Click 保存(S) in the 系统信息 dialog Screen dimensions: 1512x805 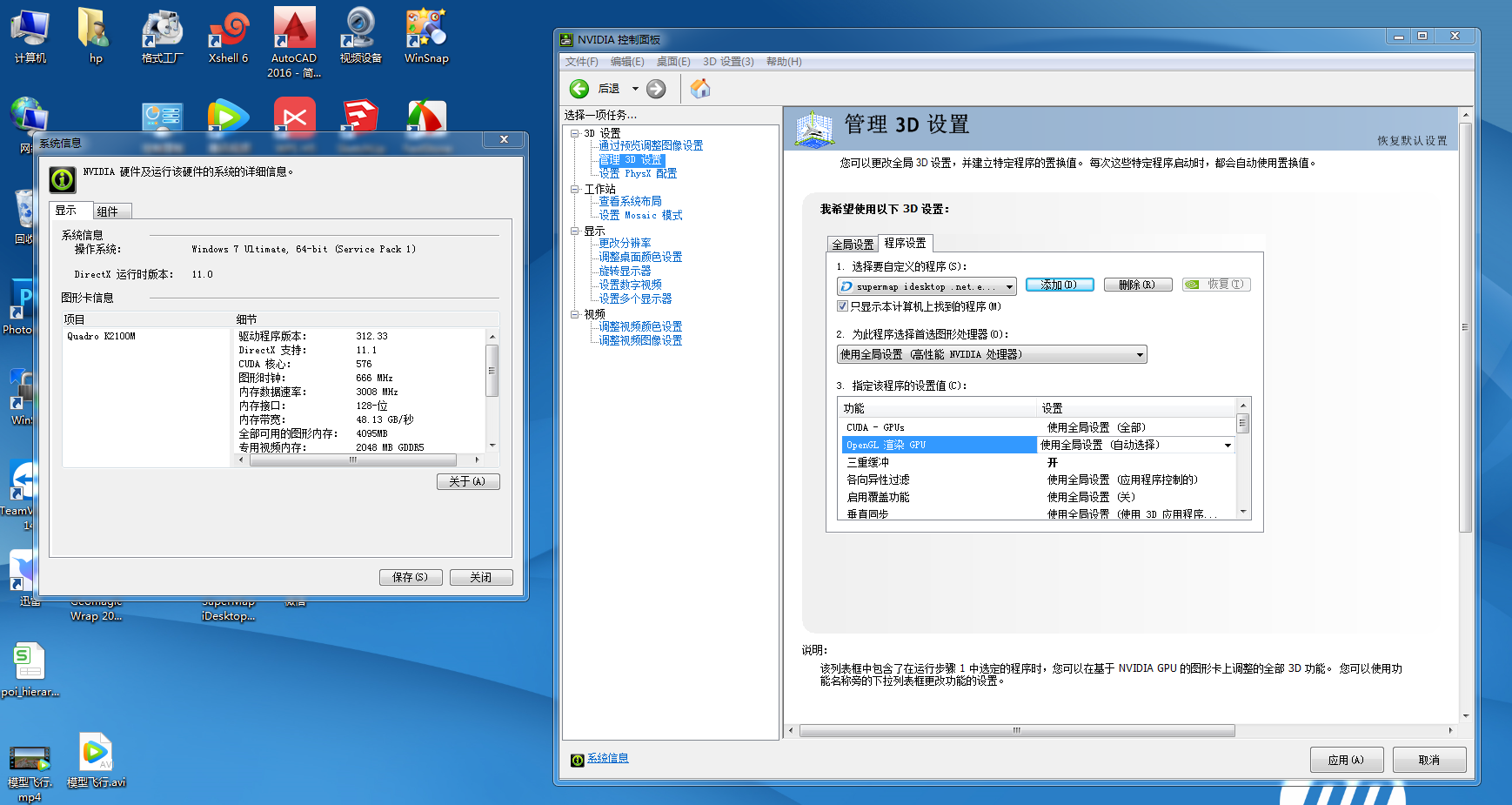pos(411,577)
